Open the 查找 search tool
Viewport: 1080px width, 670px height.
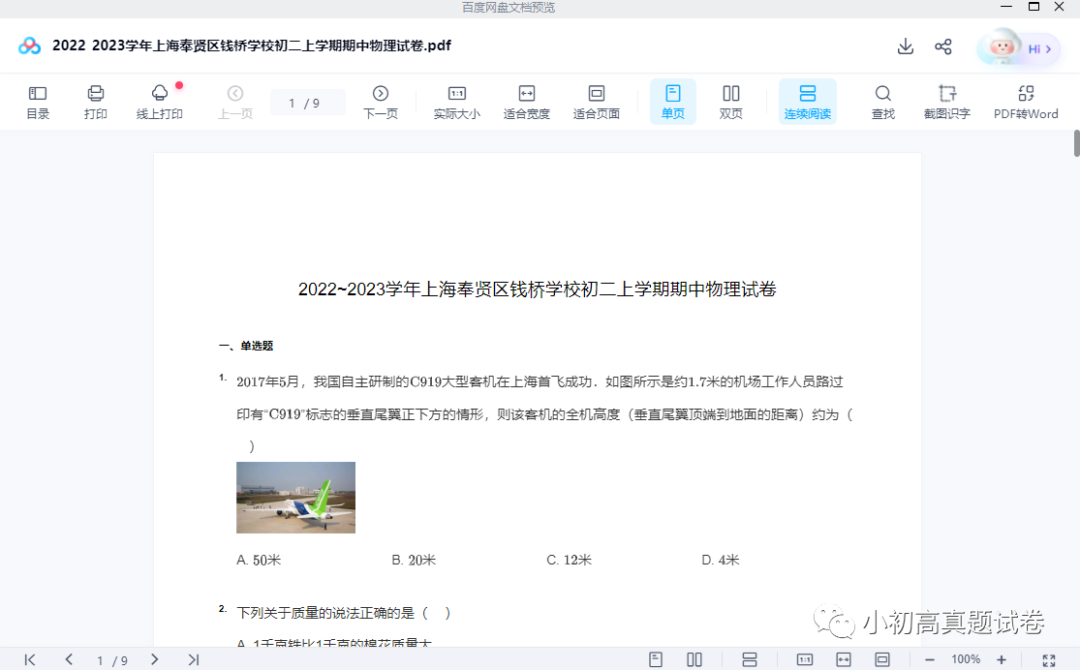(x=883, y=102)
